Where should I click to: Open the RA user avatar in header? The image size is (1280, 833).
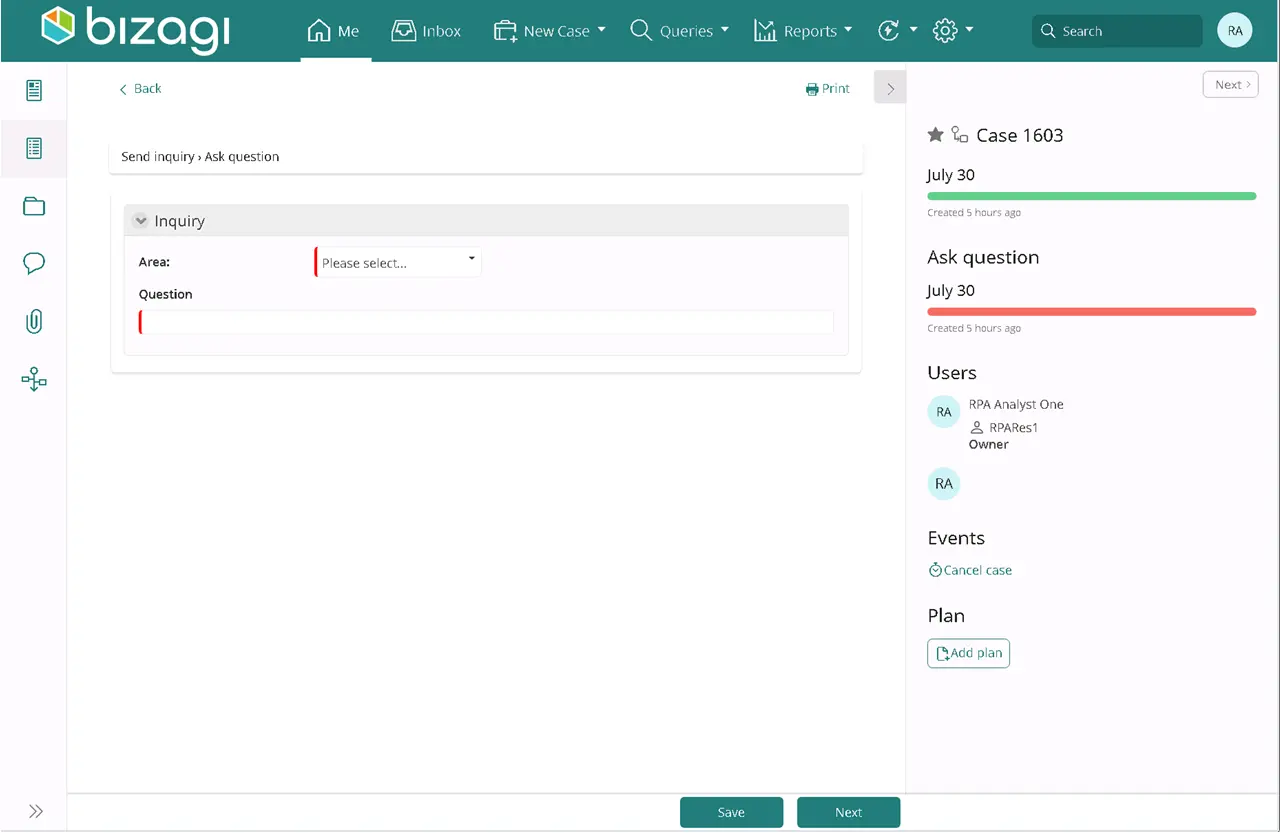[x=1235, y=31]
